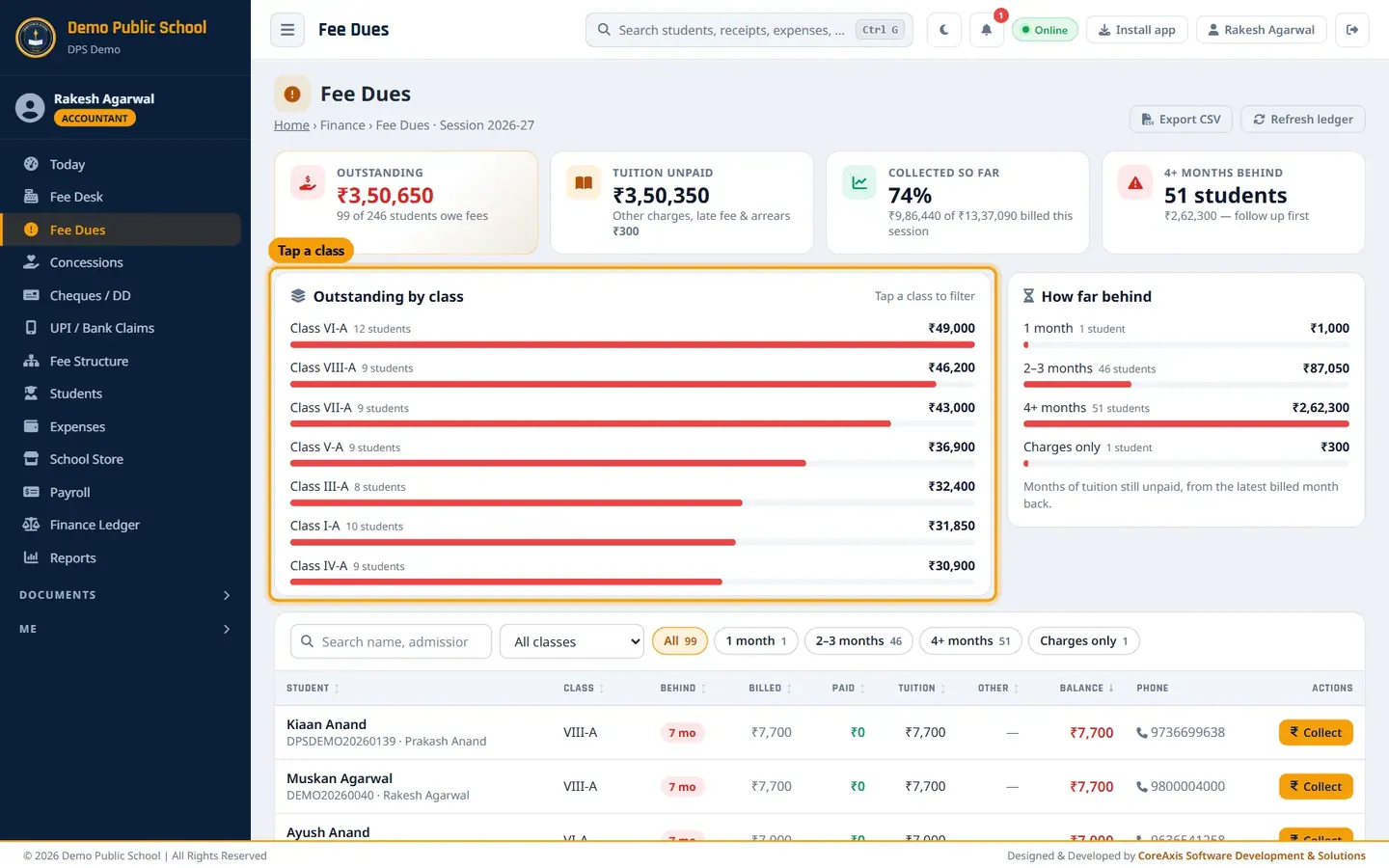Open Cheques / DD section
Screen dimensions: 1389x868
121,295
